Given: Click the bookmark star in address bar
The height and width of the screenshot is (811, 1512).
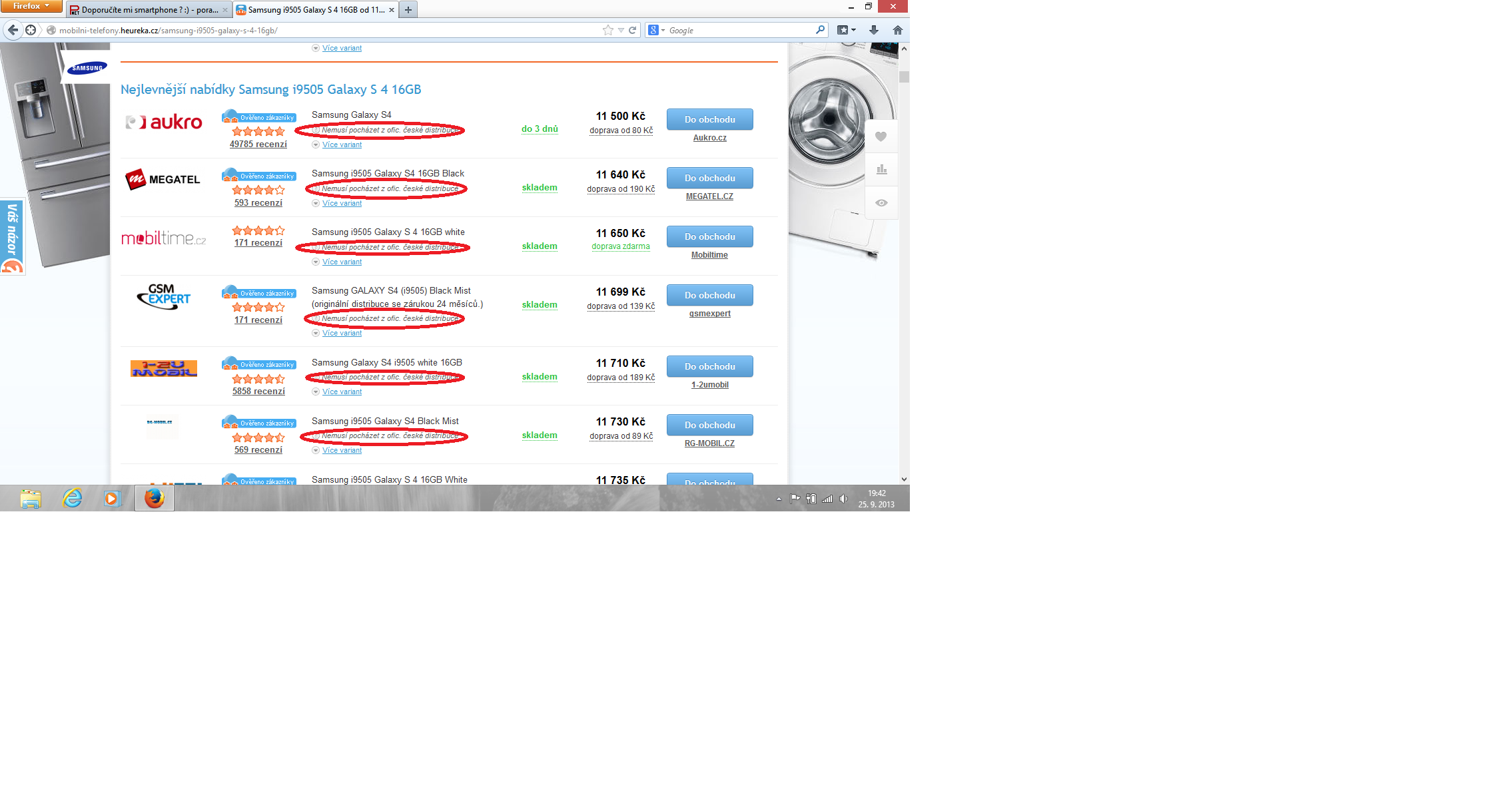Looking at the screenshot, I should click(607, 30).
